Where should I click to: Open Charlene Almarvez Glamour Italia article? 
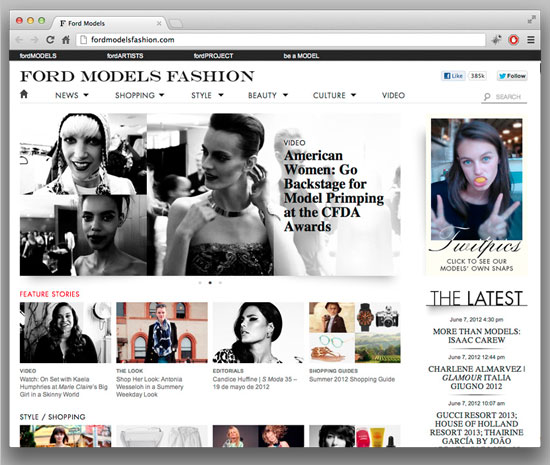(x=476, y=378)
